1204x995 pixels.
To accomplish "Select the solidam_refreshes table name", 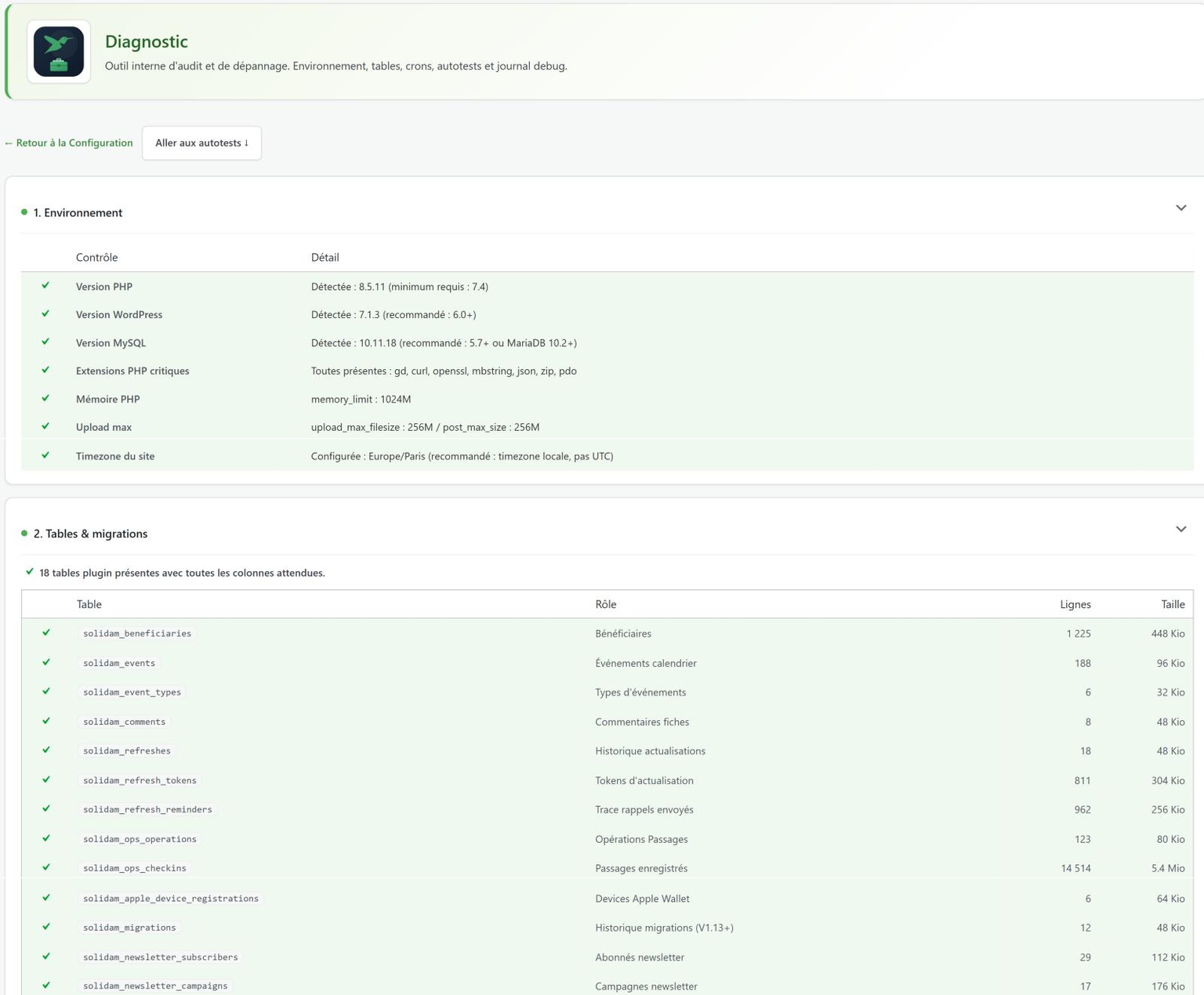I will 127,751.
